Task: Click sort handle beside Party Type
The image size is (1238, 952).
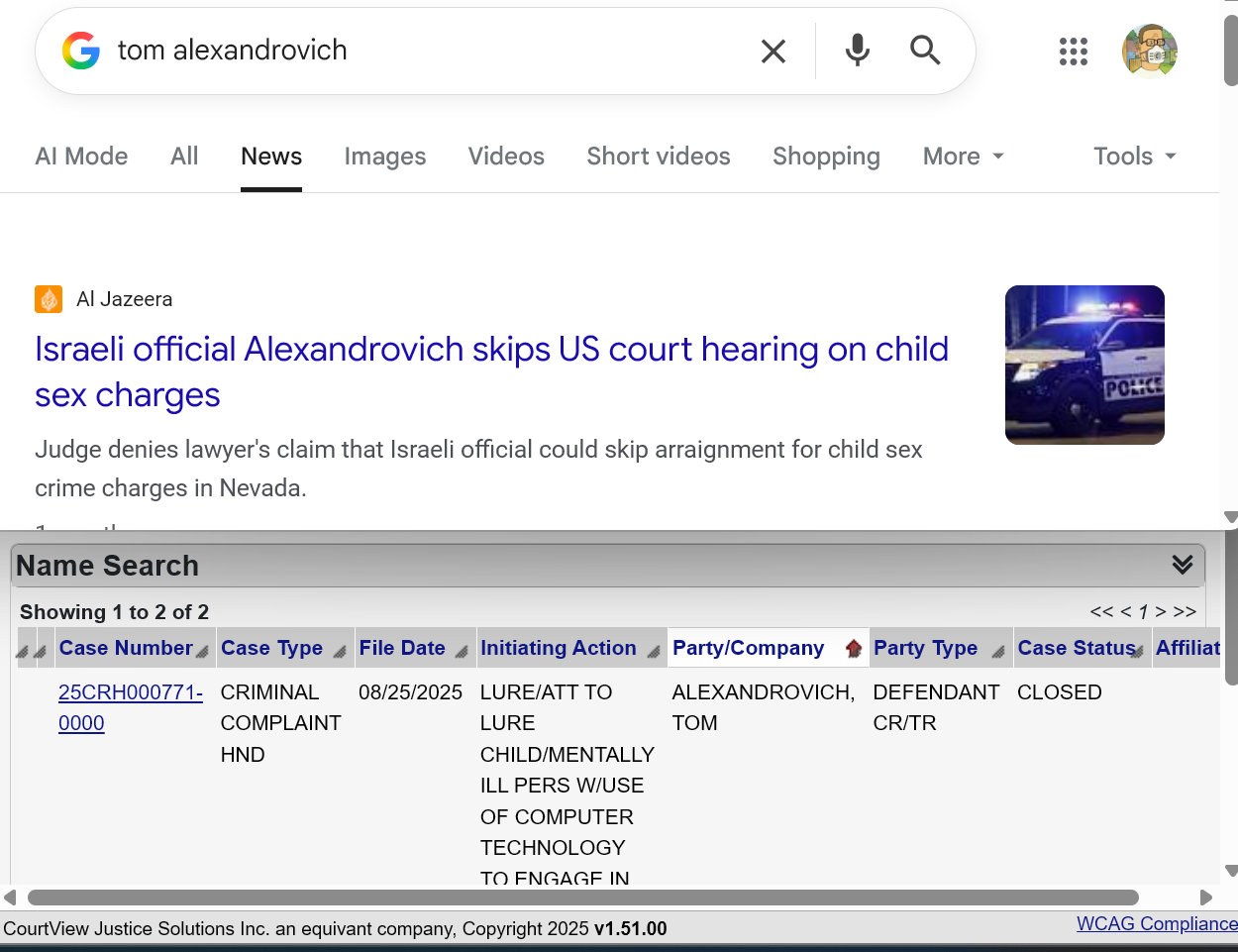Action: (x=998, y=651)
